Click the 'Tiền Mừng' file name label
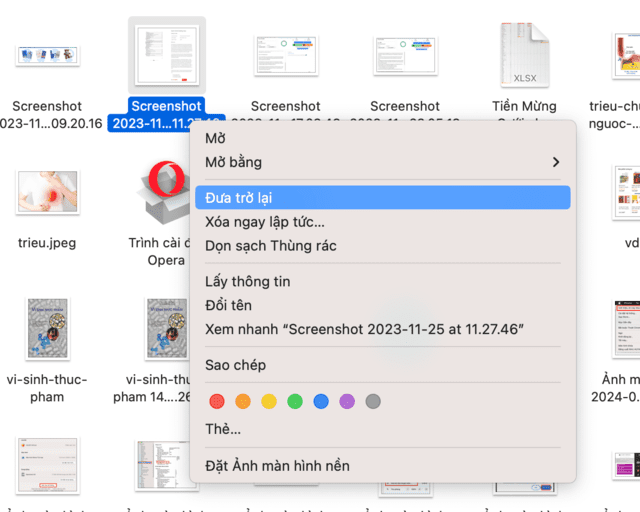The width and height of the screenshot is (640, 512). (524, 106)
